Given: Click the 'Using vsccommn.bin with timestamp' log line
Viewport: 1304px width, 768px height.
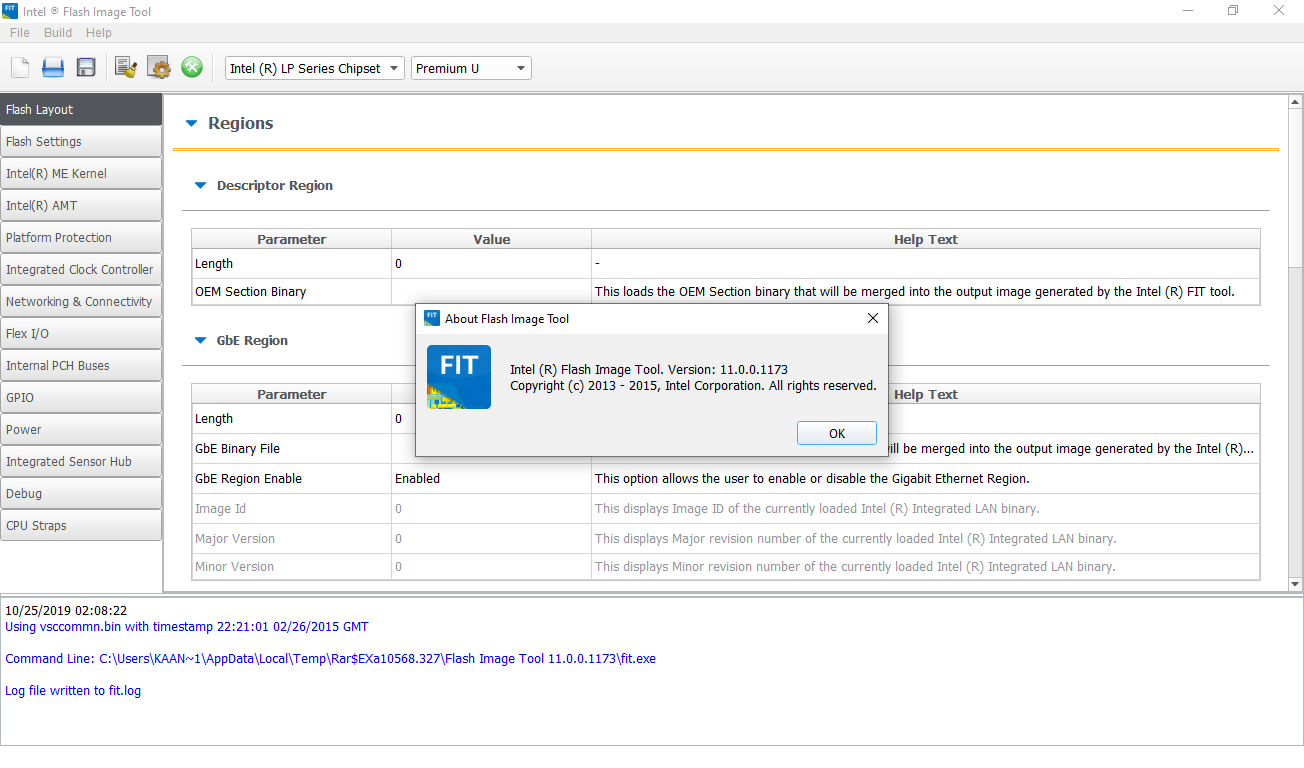Looking at the screenshot, I should [x=187, y=627].
